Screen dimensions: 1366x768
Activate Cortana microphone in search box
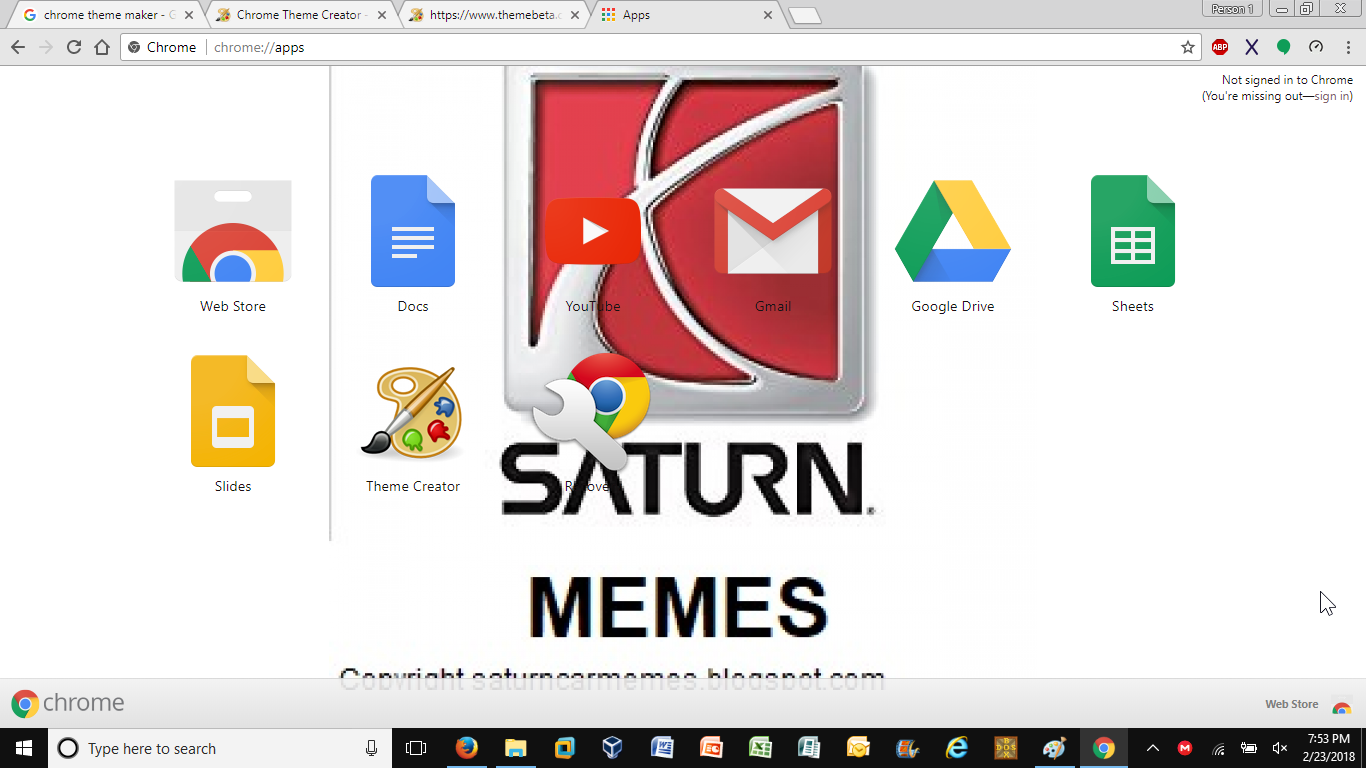click(371, 748)
